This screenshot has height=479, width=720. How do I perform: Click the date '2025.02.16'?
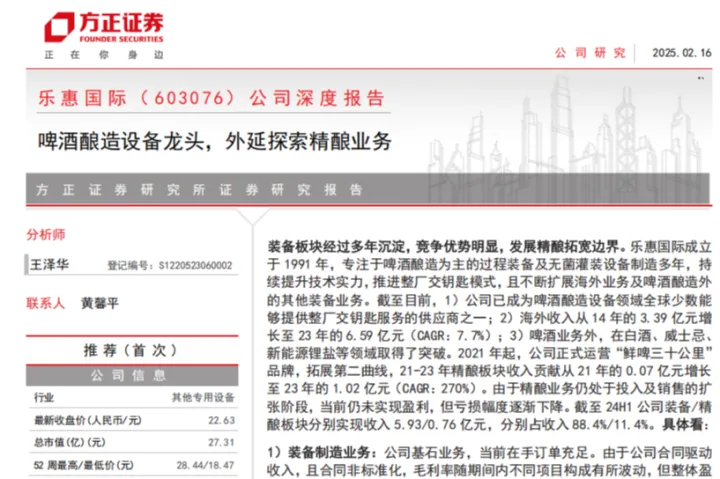pos(682,53)
